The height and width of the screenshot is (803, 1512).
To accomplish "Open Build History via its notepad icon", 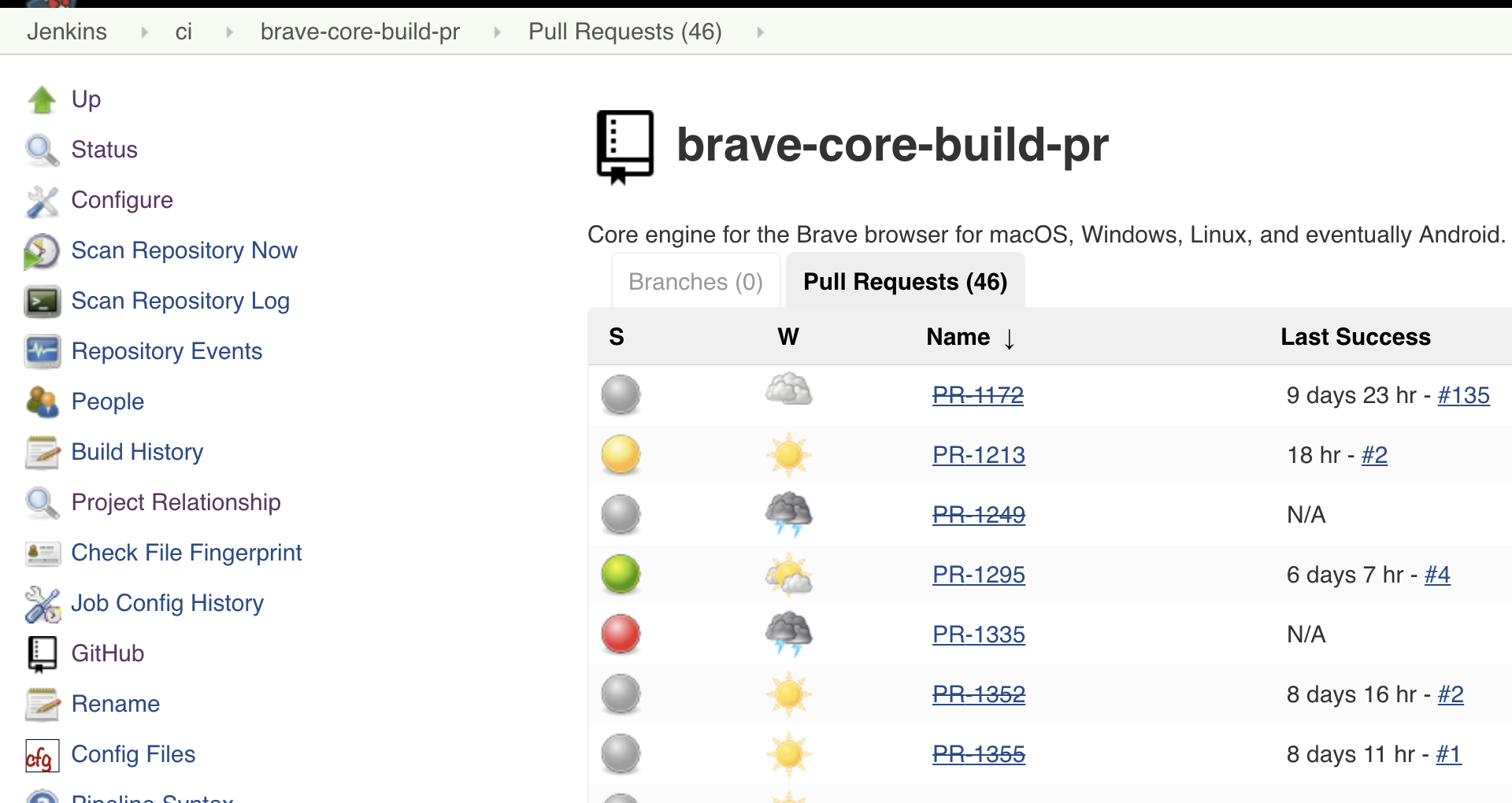I will point(43,452).
